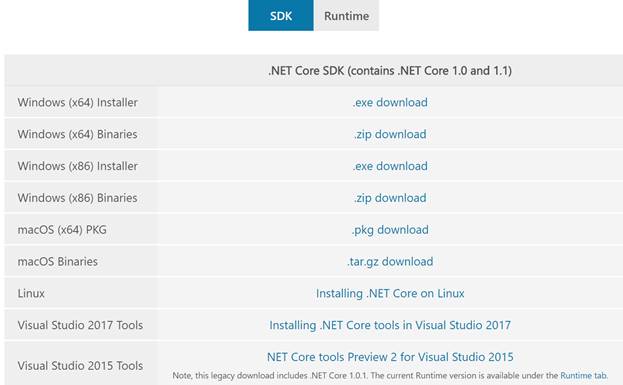This screenshot has height=385, width=623.
Task: Click the Windows (x64) Binaries row label
Action: [77, 134]
